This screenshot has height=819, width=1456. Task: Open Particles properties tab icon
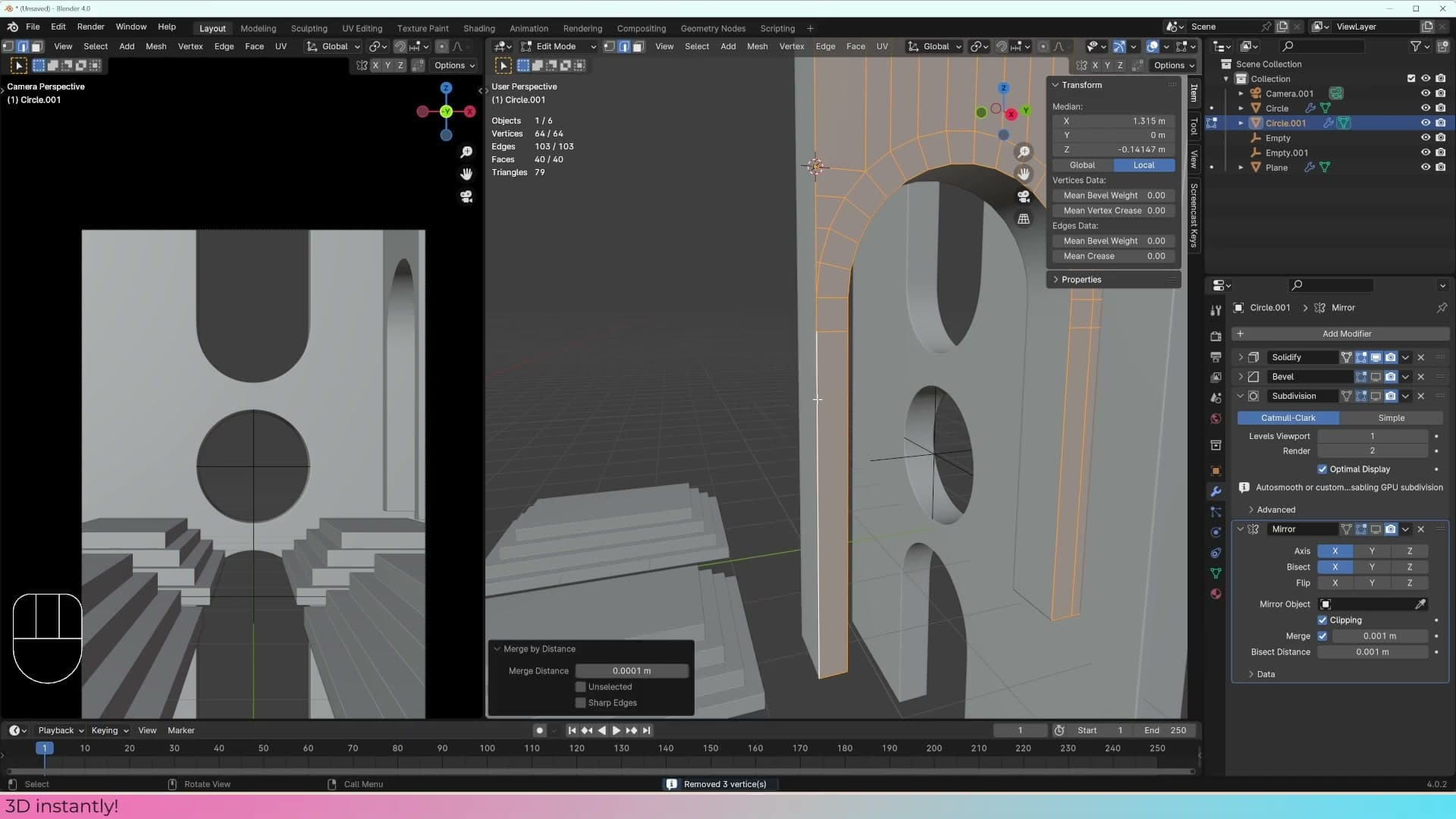(x=1216, y=512)
